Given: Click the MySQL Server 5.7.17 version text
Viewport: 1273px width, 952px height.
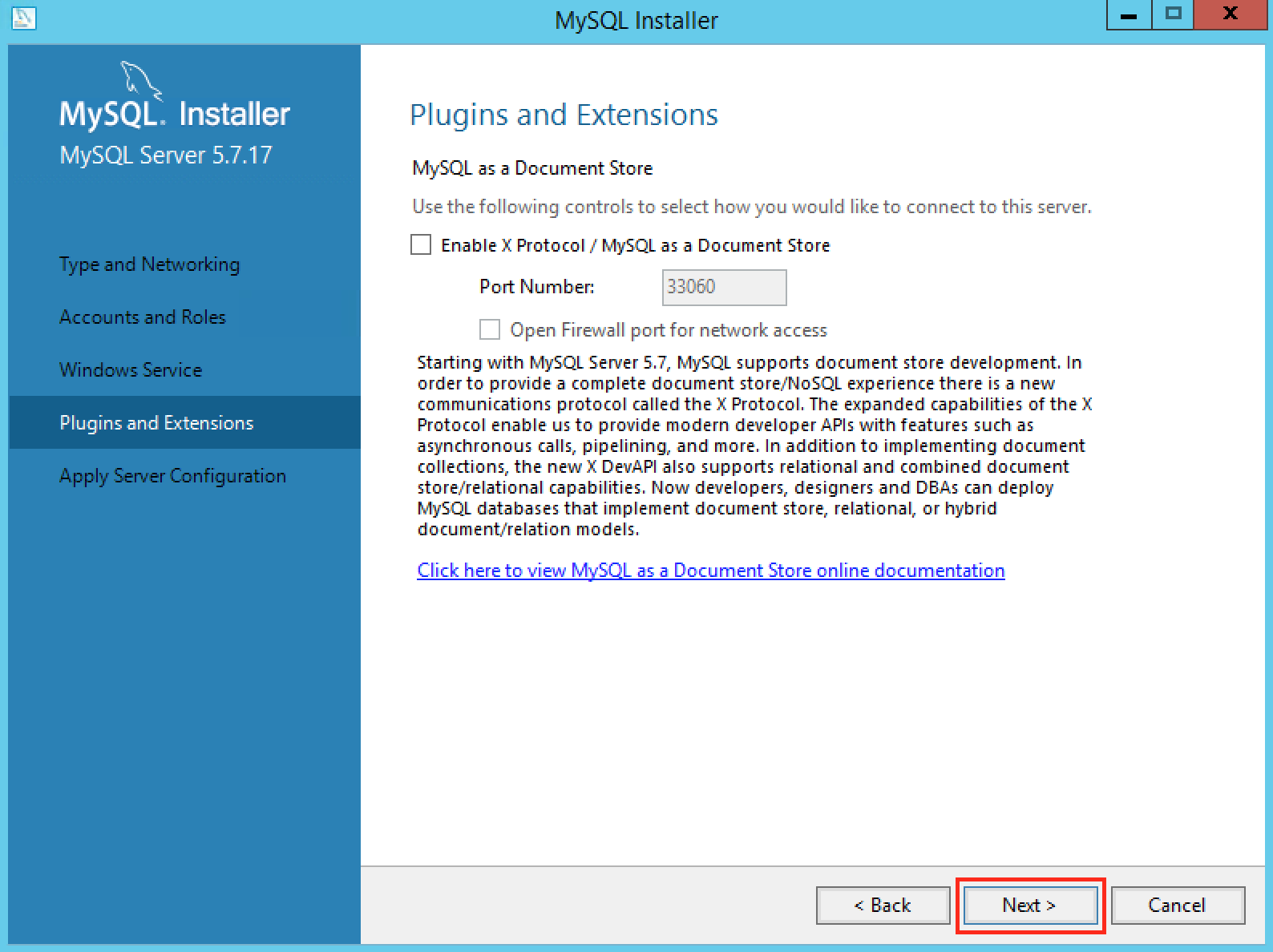Looking at the screenshot, I should pos(166,155).
